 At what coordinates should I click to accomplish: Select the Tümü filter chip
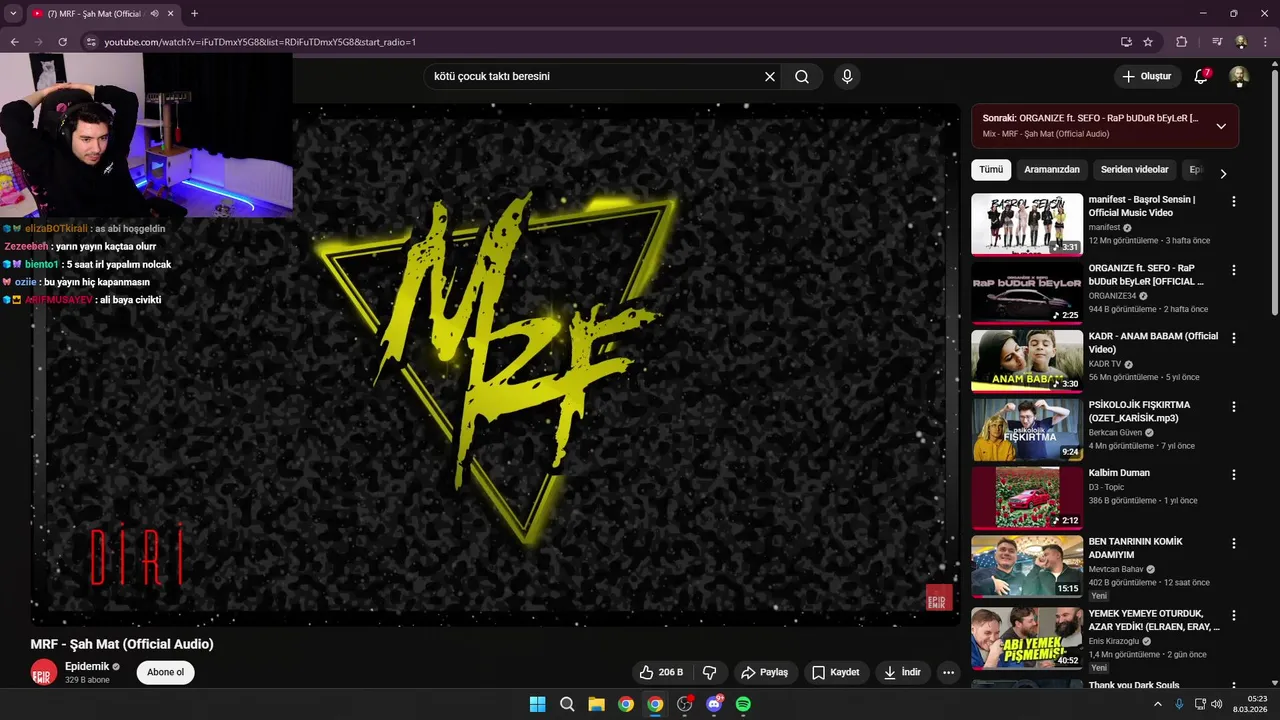[x=991, y=170]
